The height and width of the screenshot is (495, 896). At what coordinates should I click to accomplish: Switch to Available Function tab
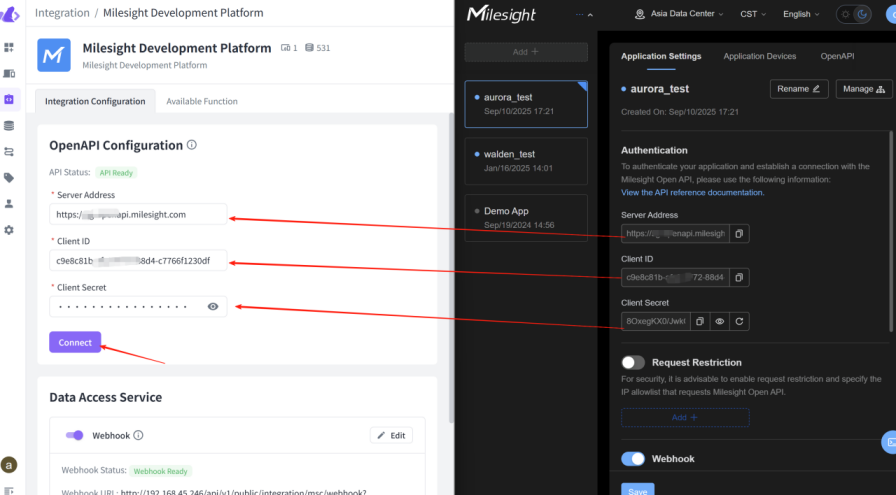pyautogui.click(x=202, y=101)
